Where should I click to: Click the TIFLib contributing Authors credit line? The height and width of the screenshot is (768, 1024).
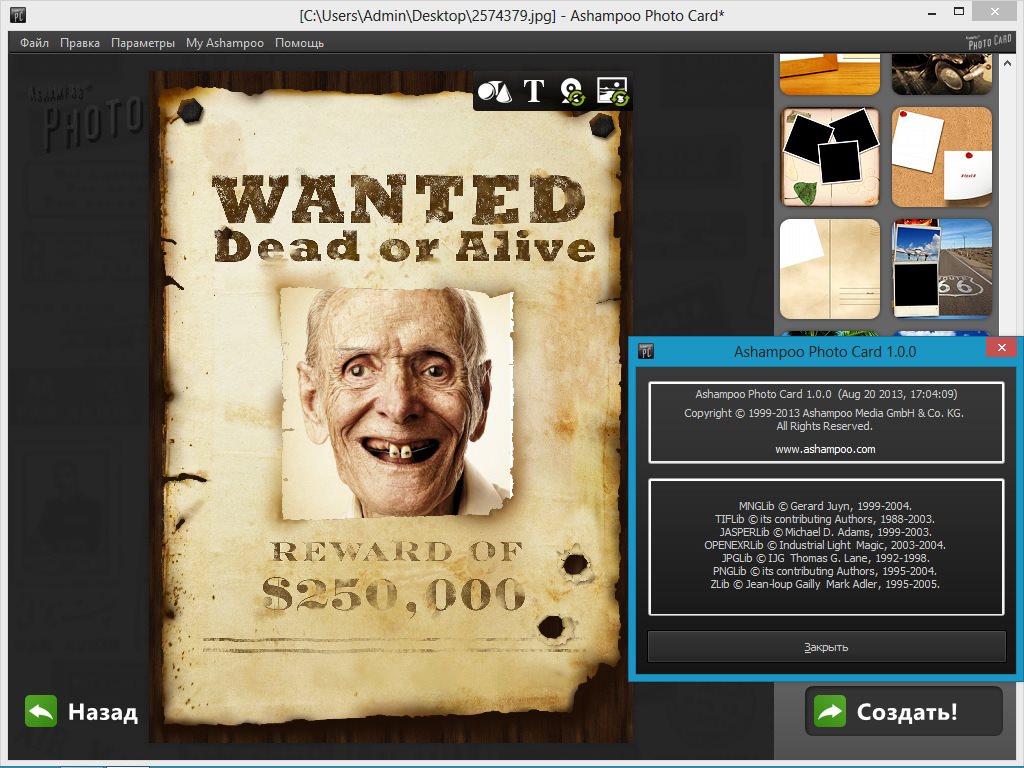[825, 519]
